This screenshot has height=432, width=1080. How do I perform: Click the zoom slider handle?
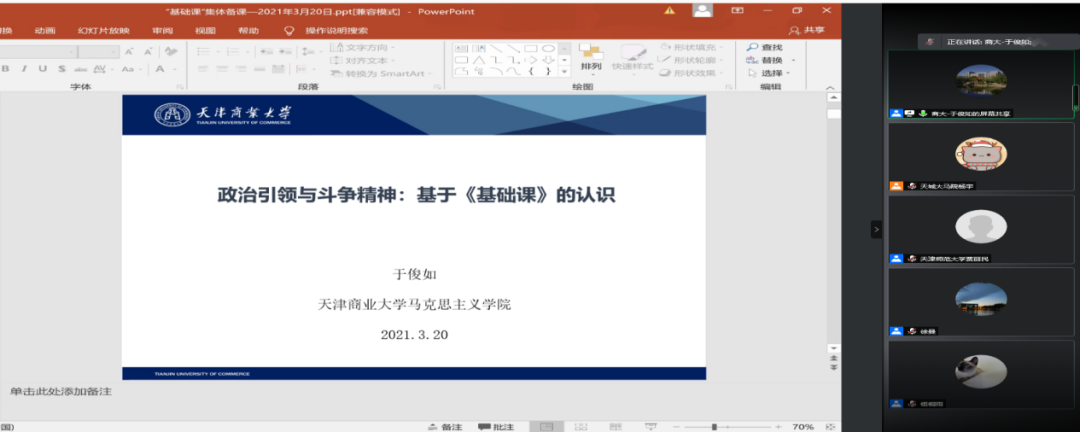click(x=713, y=426)
